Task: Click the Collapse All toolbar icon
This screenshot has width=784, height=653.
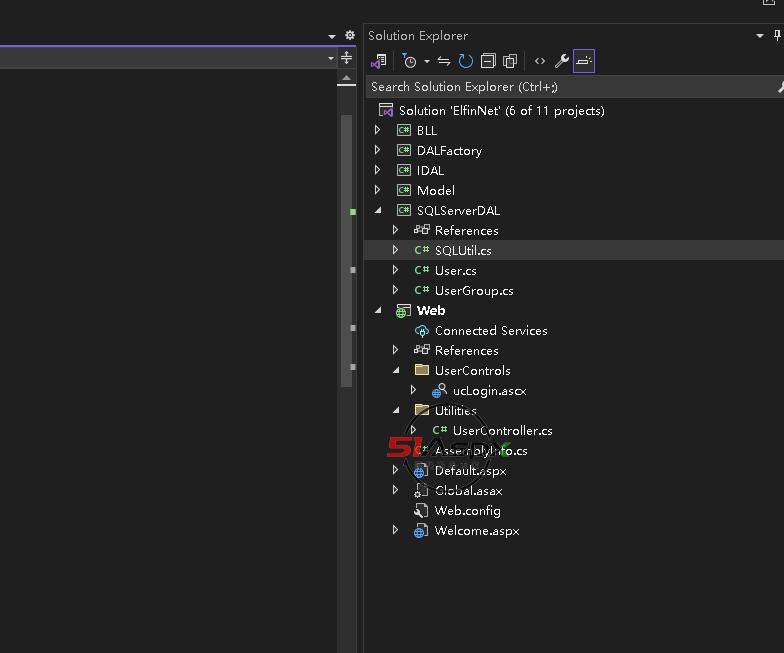Action: click(488, 61)
